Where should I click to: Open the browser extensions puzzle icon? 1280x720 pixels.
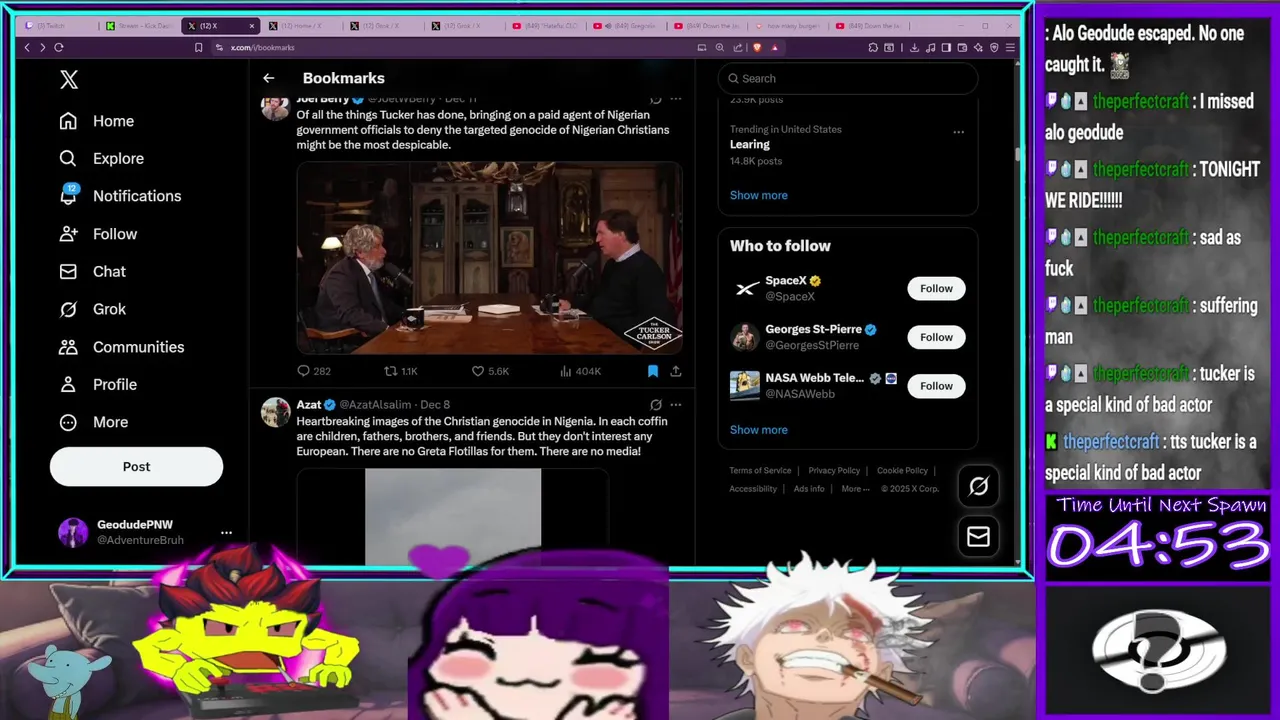873,47
